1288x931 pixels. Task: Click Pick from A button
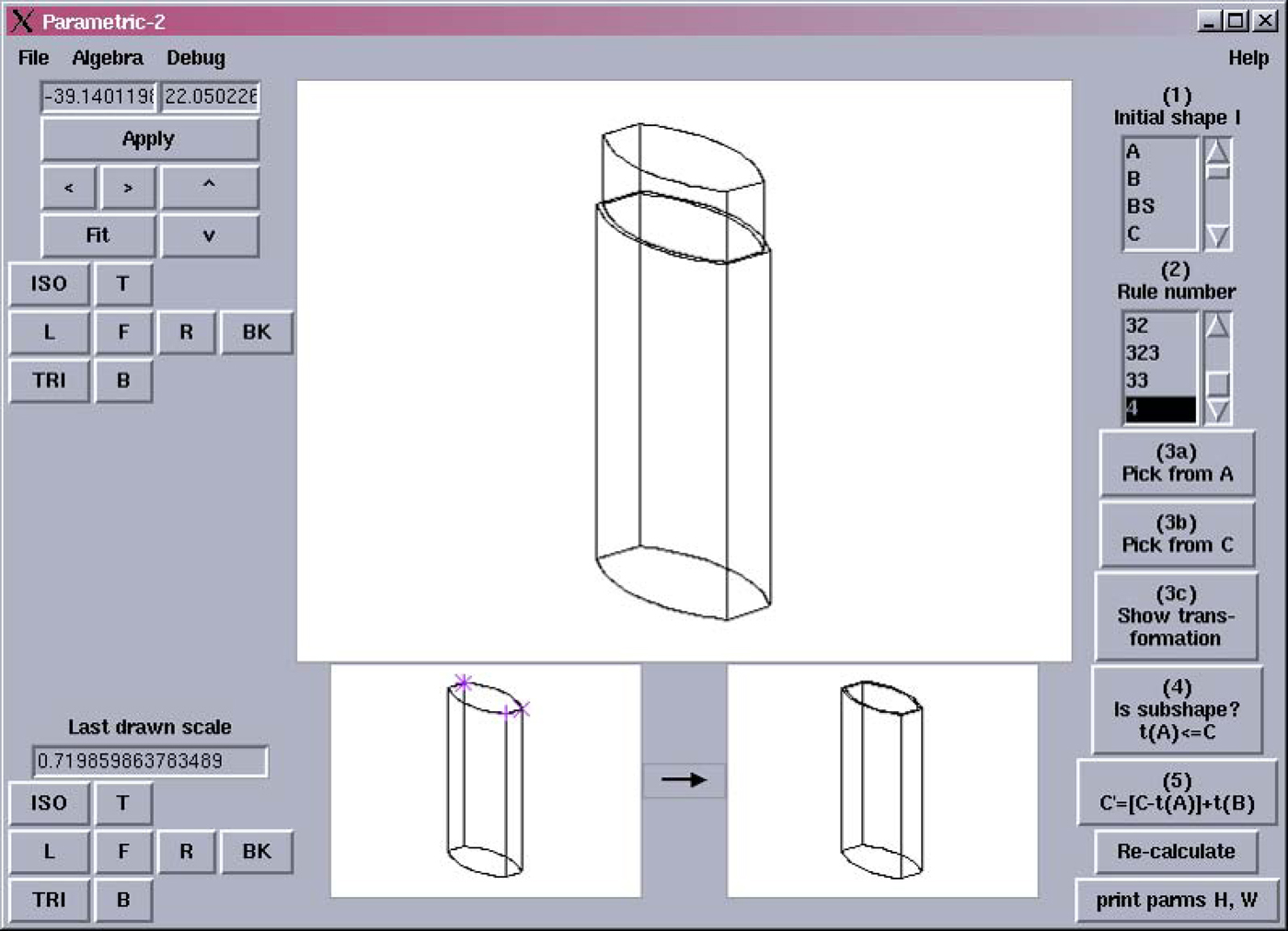pos(1177,464)
